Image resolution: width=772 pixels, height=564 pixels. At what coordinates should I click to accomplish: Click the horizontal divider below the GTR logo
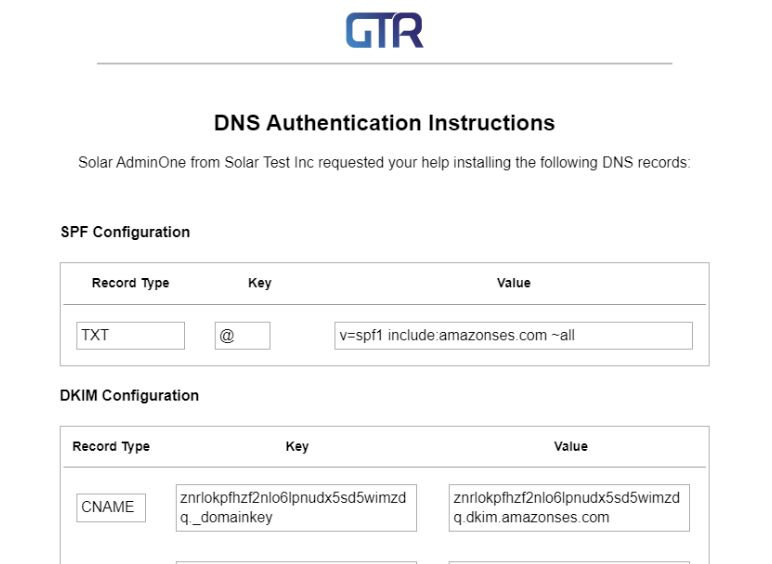coord(384,64)
